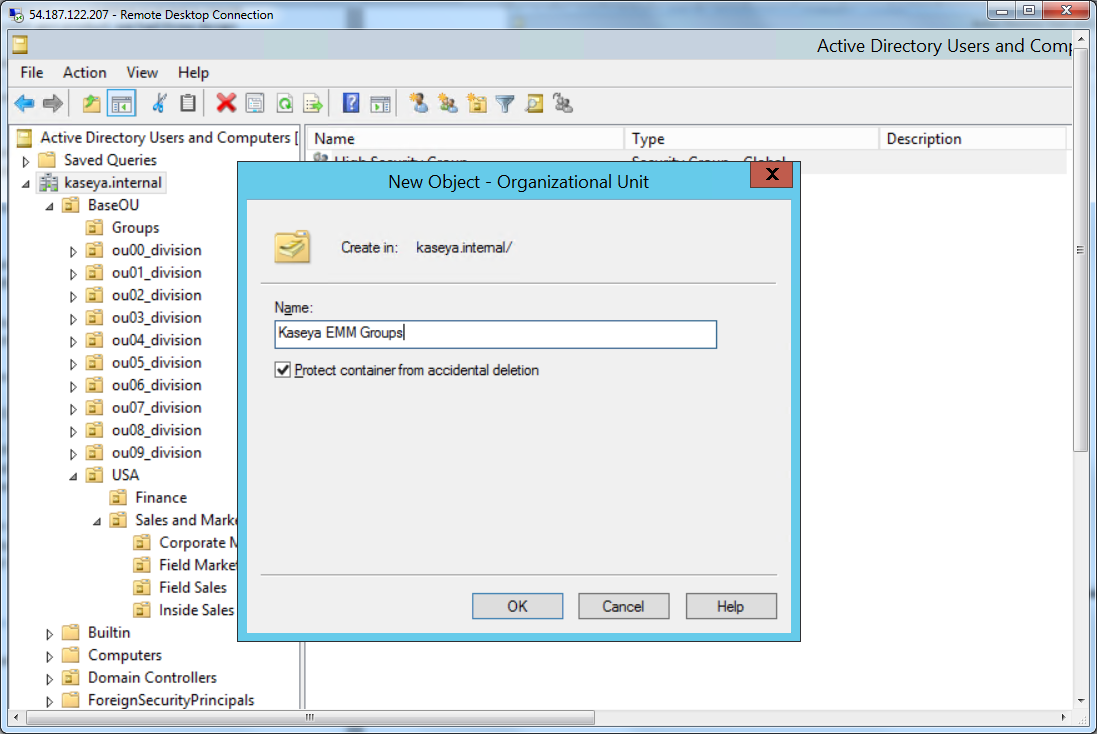Click Cancel in the New Object dialog
This screenshot has height=734, width=1097.
click(623, 606)
